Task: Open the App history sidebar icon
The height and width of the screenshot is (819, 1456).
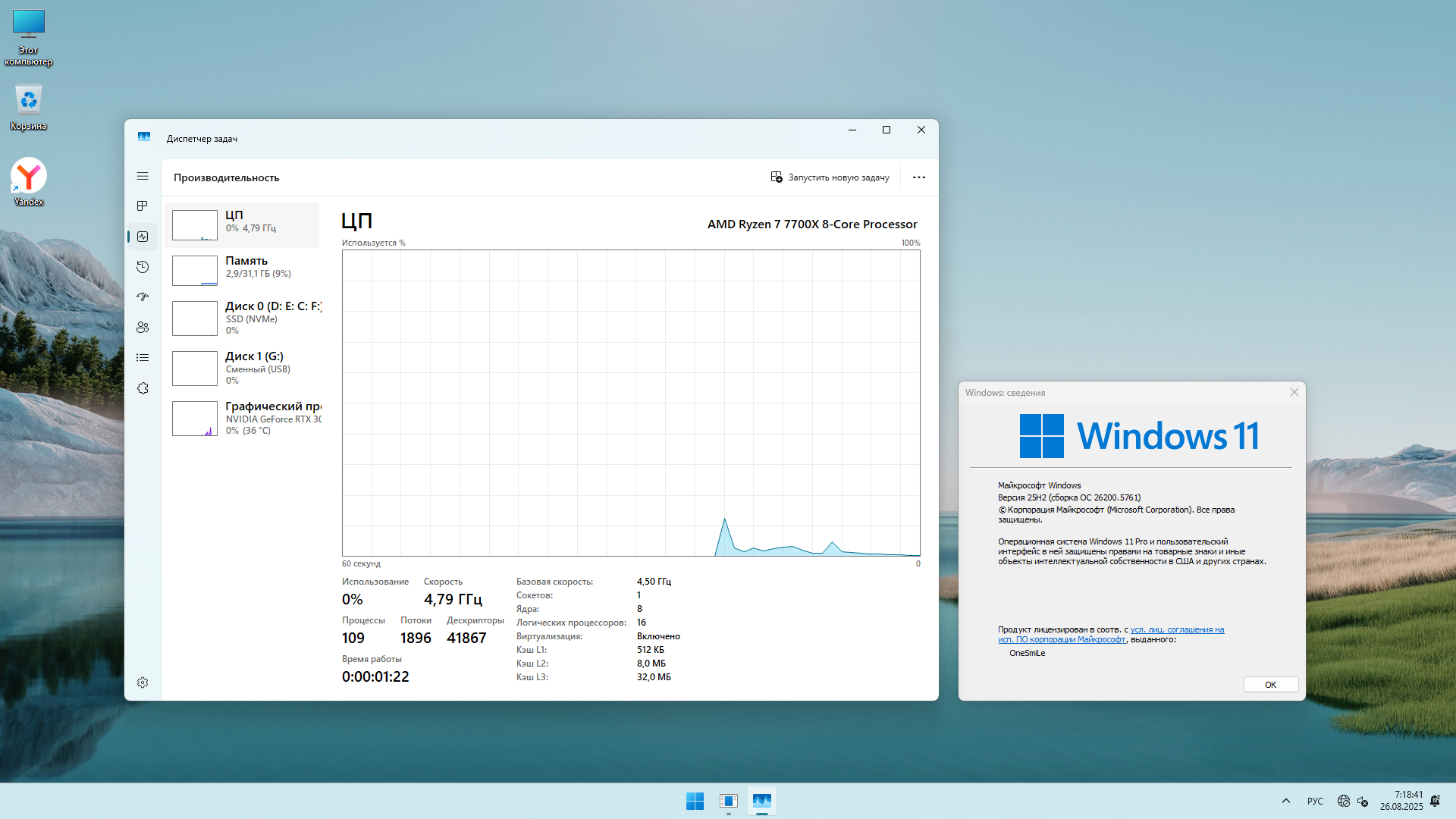Action: coord(143,267)
